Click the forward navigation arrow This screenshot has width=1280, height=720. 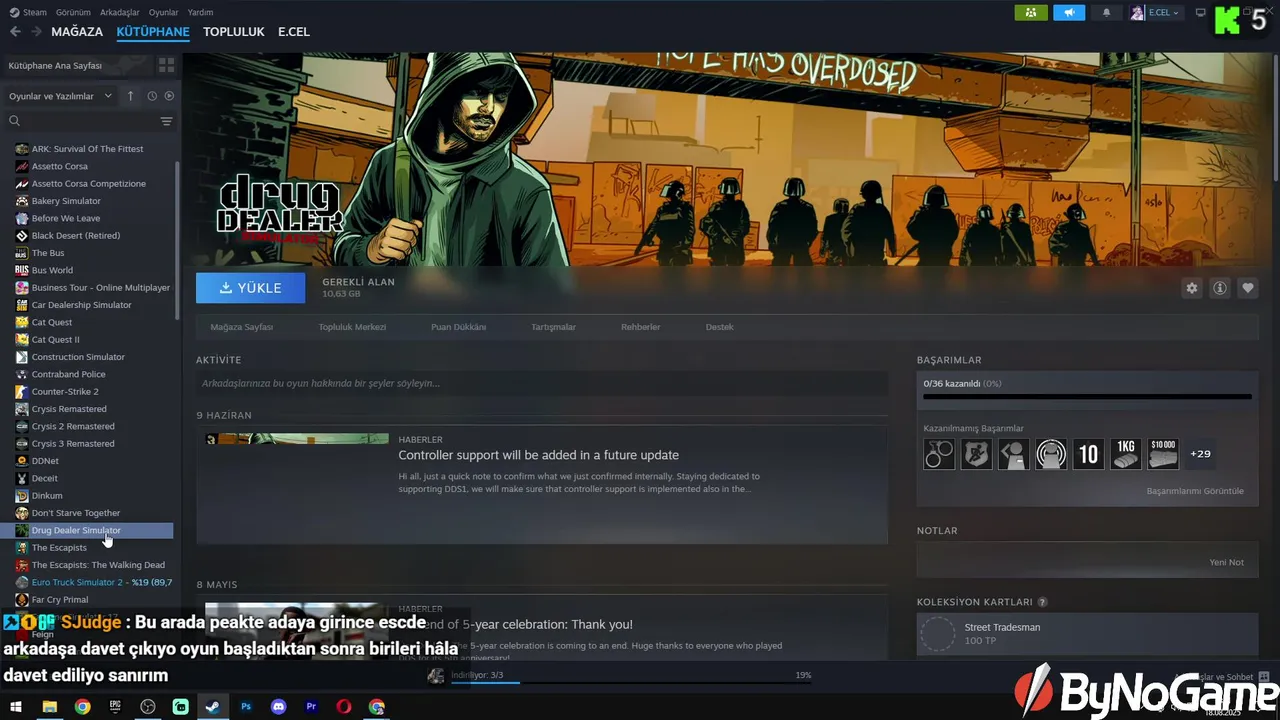[36, 32]
